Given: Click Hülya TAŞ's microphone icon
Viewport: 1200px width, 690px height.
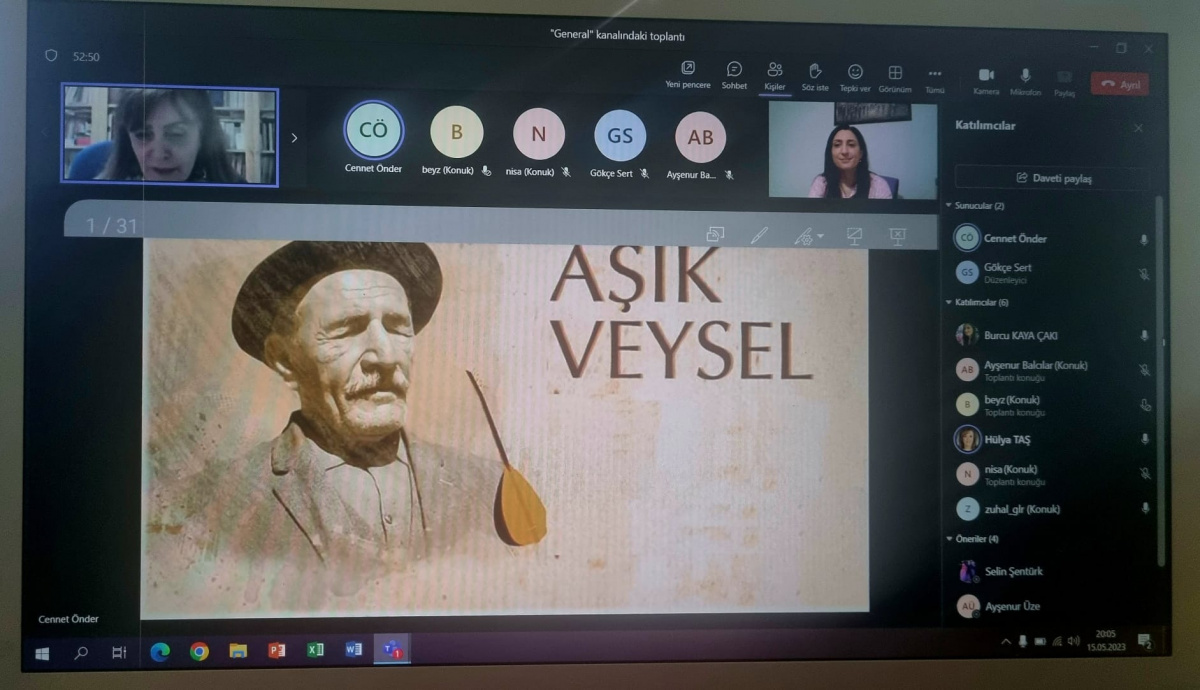Looking at the screenshot, I should coord(1144,439).
